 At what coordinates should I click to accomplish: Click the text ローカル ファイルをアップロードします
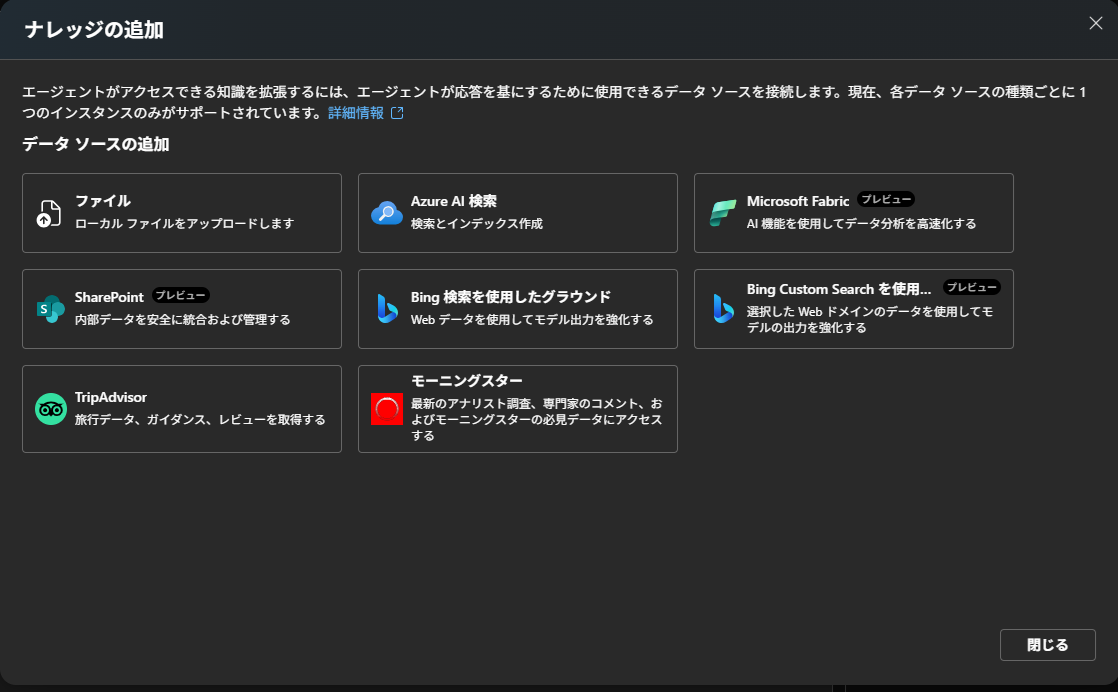point(184,224)
